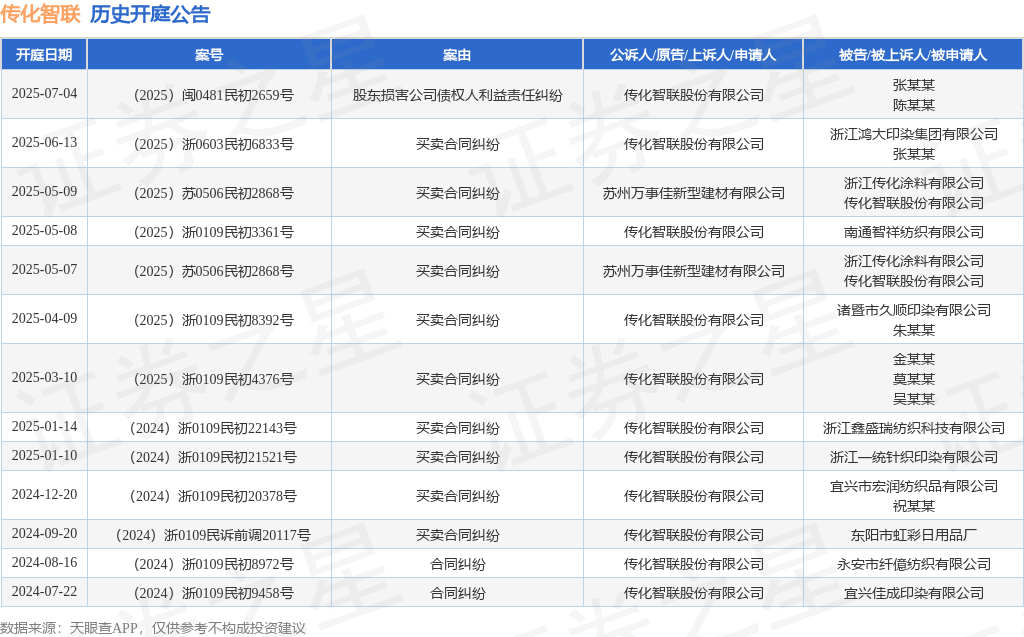
Task: Click the 公诉人/原告/上诉人/申请人 column header
Action: point(693,55)
